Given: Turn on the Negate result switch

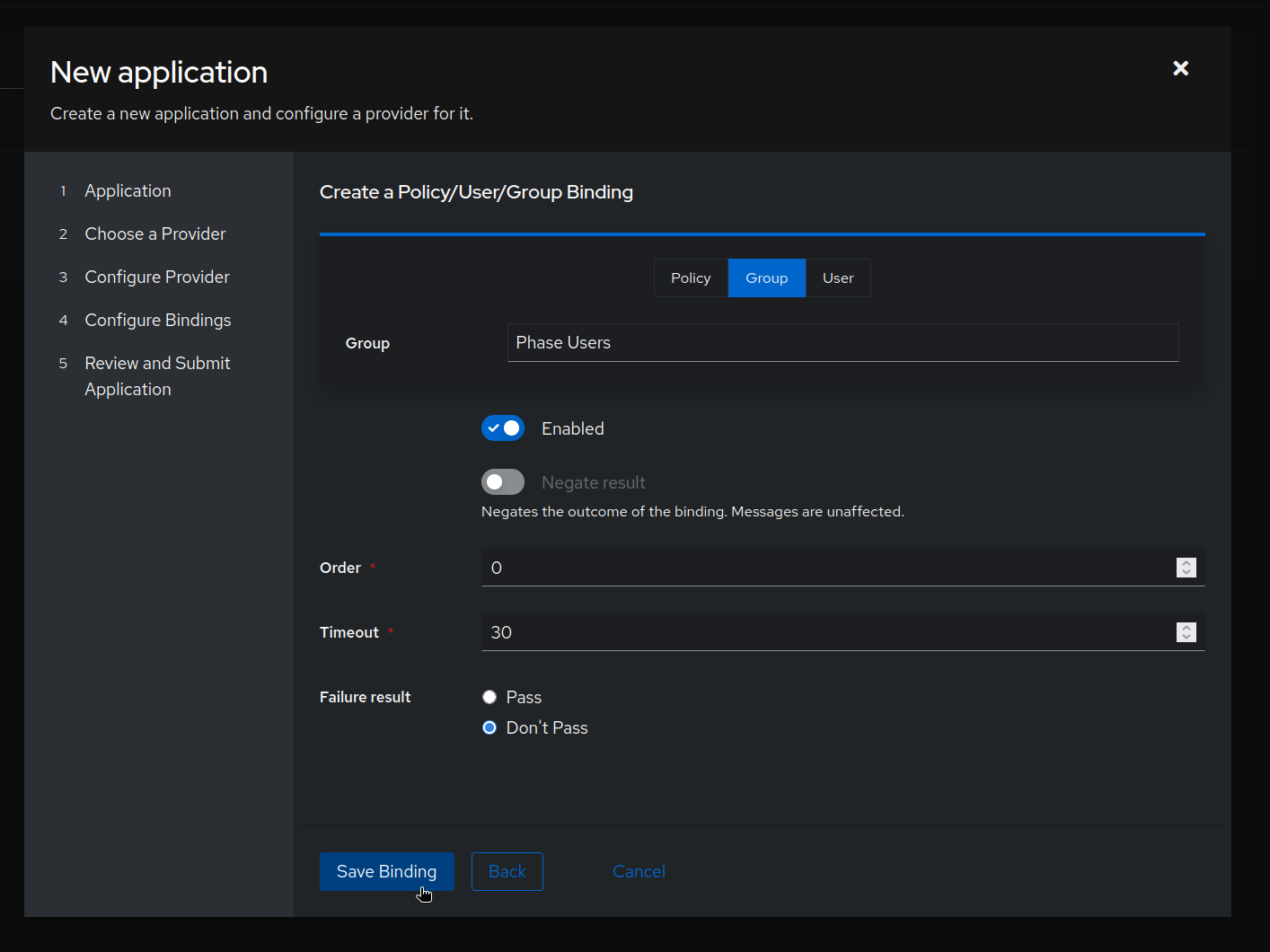Looking at the screenshot, I should pos(503,482).
